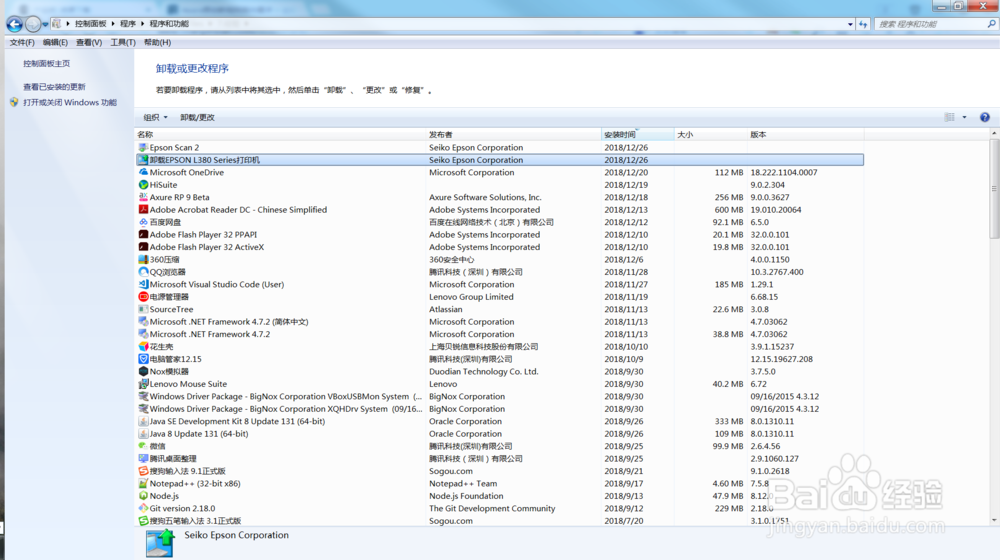The width and height of the screenshot is (1000, 560).
Task: Select the Java 8 Update 131 (64-bit) row
Action: pos(500,434)
